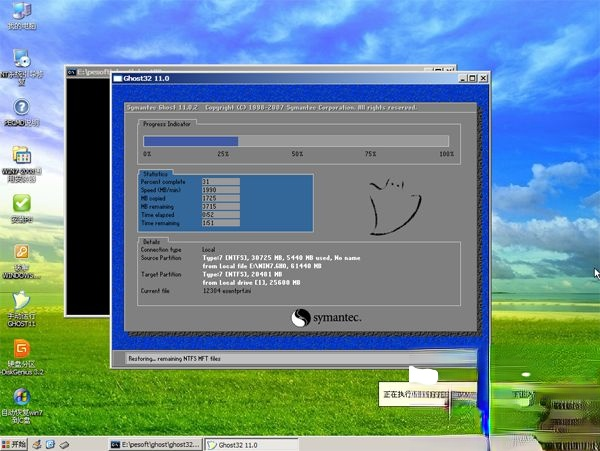Screen dimensions: 600x451
Task: Click the Percent complete value 31
Action: [221, 182]
